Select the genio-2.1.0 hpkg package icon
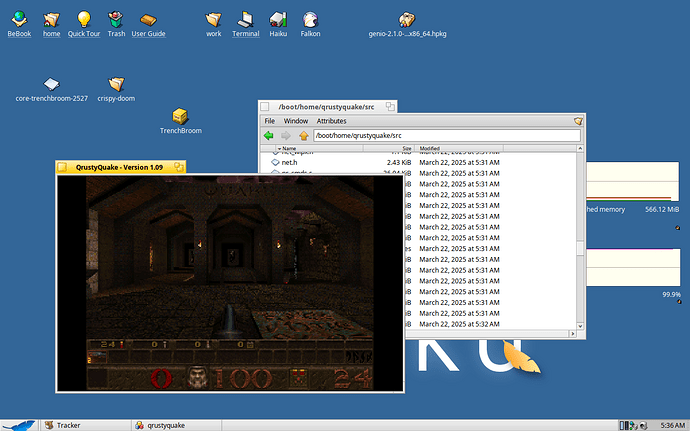The image size is (690, 431). click(407, 19)
